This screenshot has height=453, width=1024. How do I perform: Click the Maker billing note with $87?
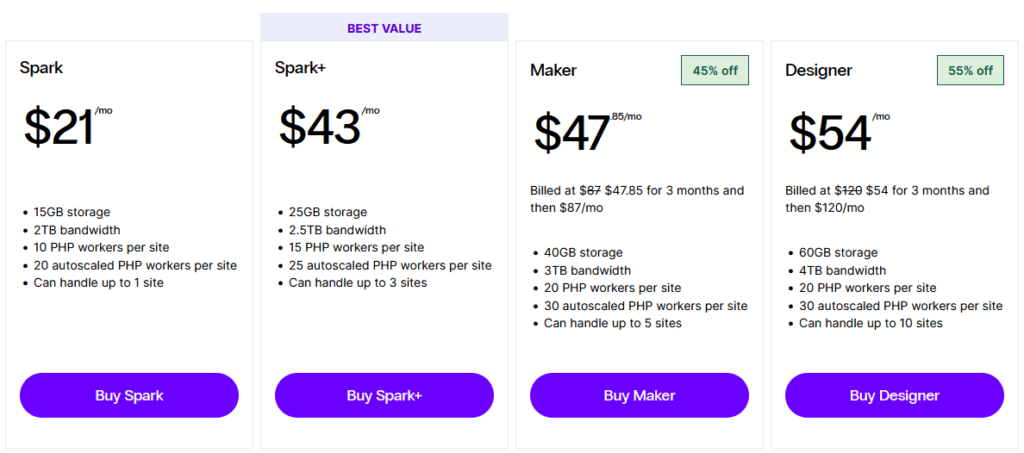pos(637,199)
